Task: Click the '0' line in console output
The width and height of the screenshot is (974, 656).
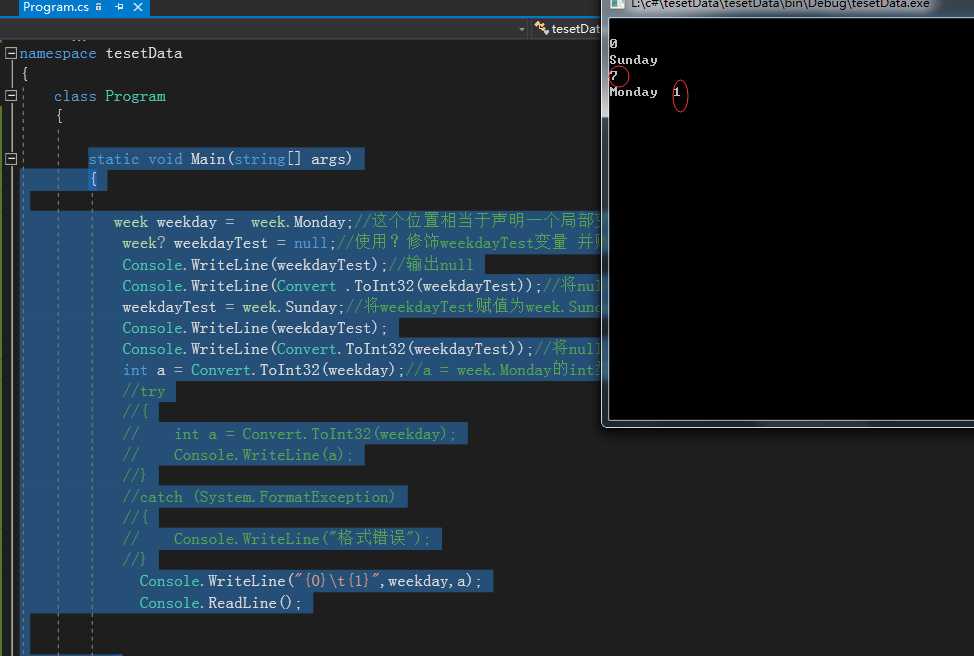Action: coord(613,43)
